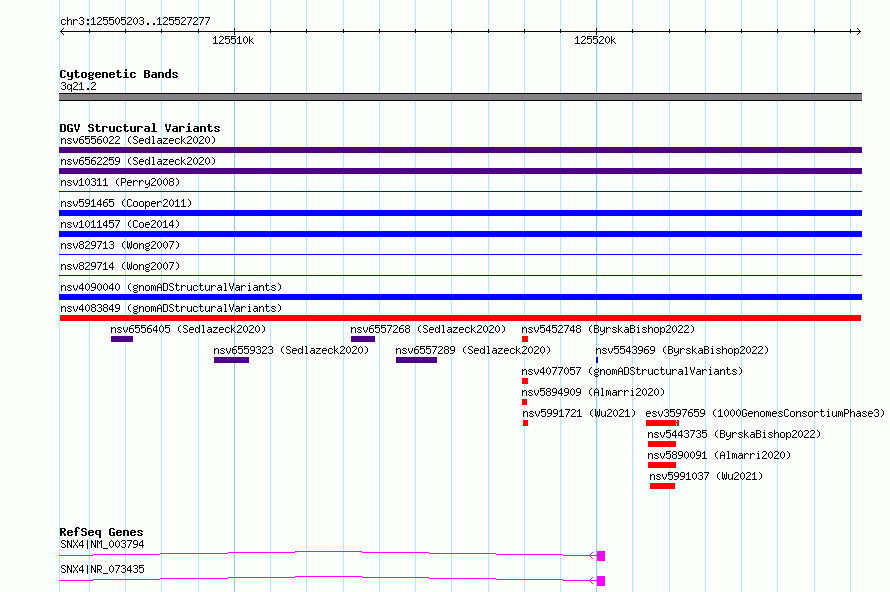This screenshot has height=592, width=890.
Task: Select the purple nsv6559323 feature bar
Action: point(231,360)
